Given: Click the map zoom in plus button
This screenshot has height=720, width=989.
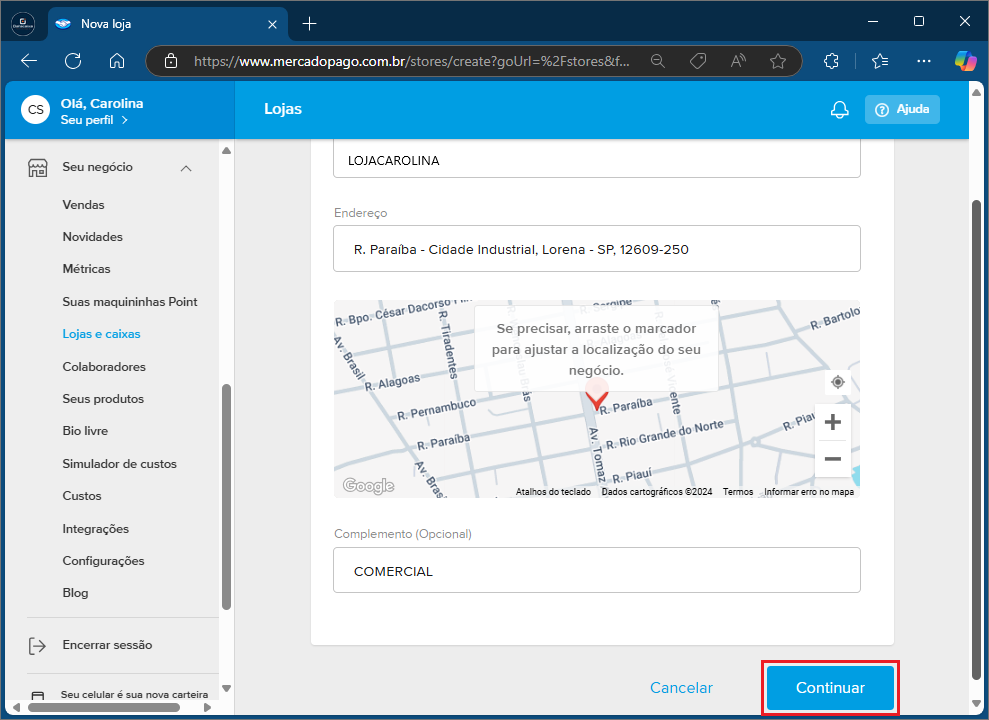Looking at the screenshot, I should (832, 422).
